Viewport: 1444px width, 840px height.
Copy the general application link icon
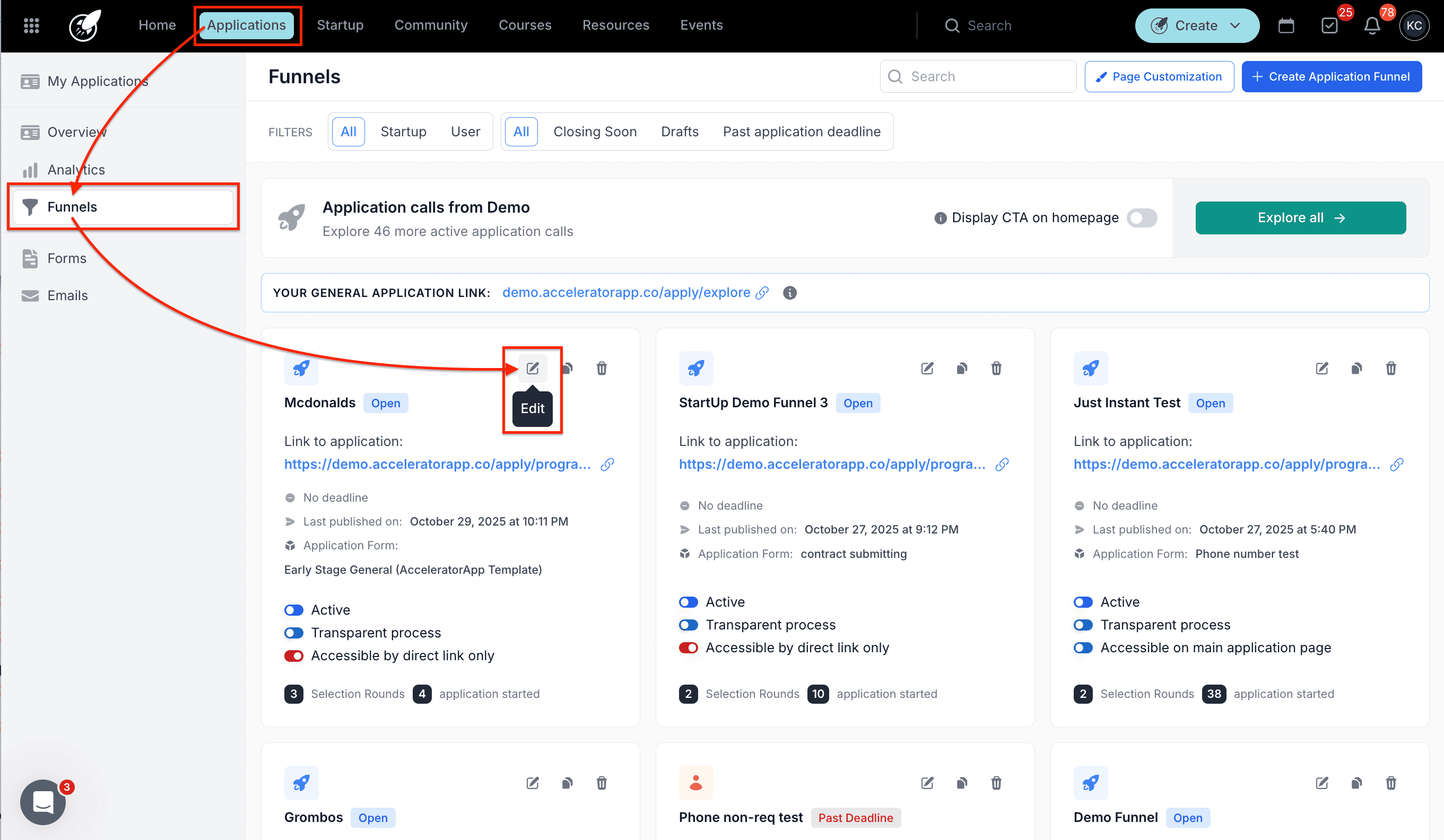click(x=762, y=293)
